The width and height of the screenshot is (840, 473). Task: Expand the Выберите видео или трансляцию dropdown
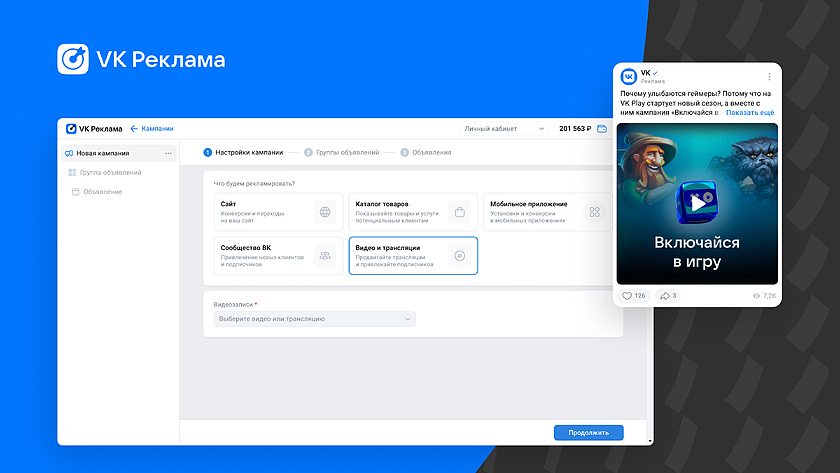click(314, 319)
